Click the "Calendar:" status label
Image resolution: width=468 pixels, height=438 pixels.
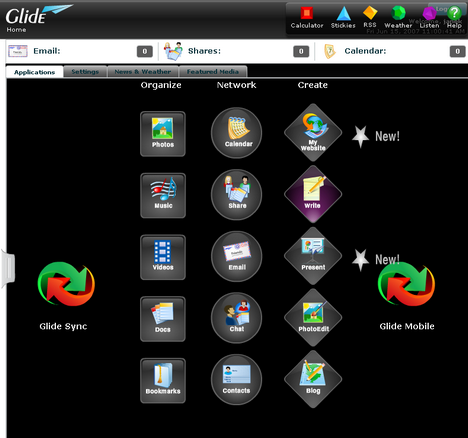pos(365,51)
